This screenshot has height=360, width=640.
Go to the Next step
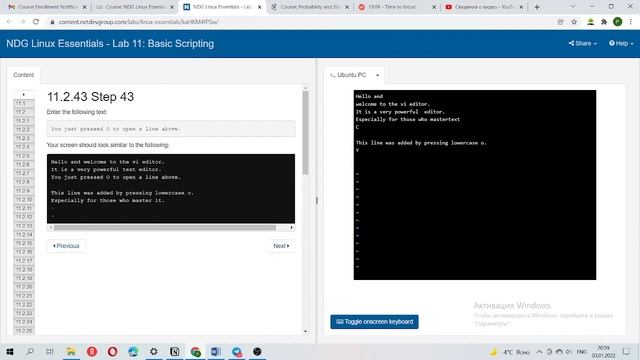click(281, 246)
